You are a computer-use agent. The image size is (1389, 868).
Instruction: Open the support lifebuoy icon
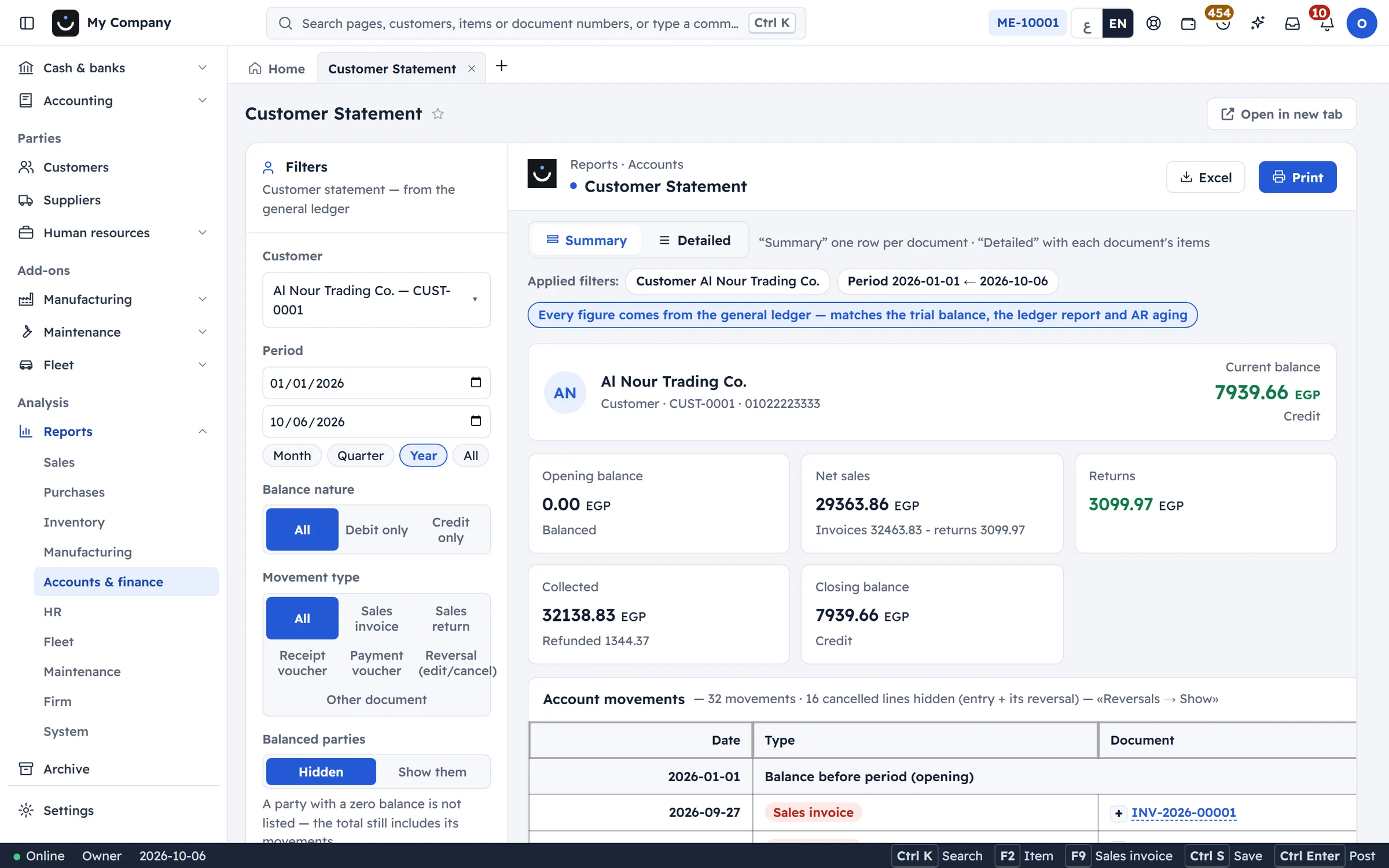click(x=1153, y=23)
